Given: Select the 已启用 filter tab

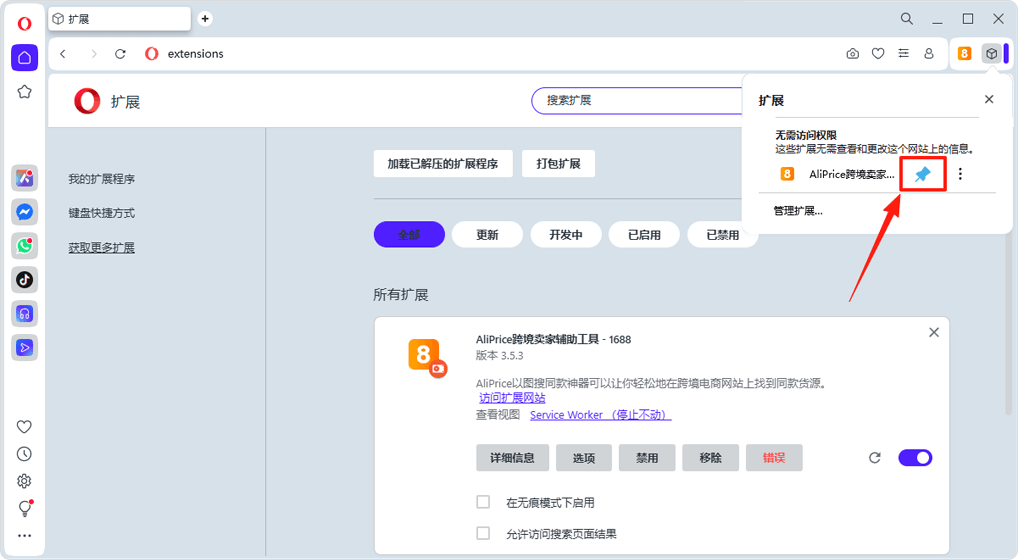Looking at the screenshot, I should click(644, 235).
